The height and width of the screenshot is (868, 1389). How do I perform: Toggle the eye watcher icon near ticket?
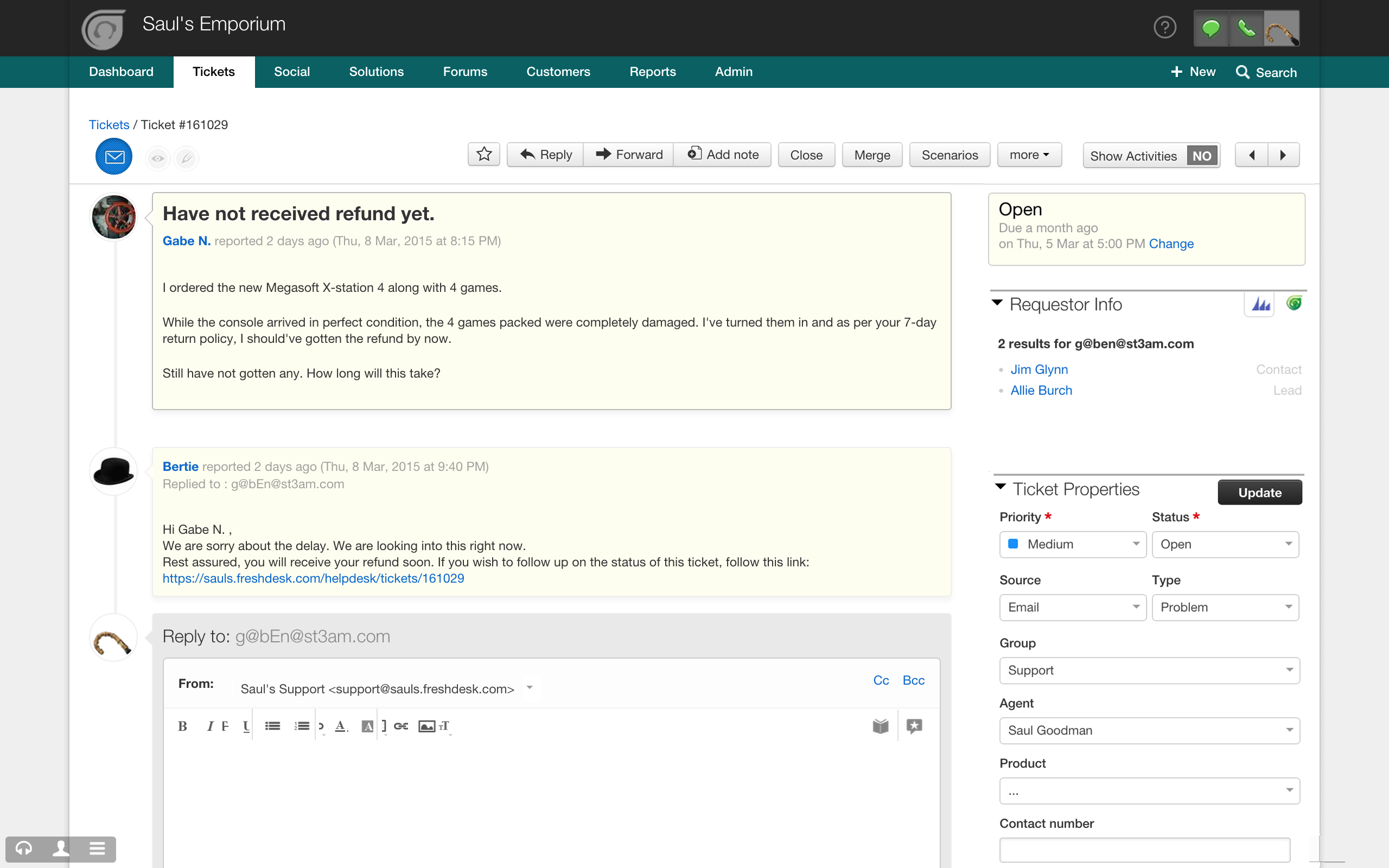click(157, 158)
